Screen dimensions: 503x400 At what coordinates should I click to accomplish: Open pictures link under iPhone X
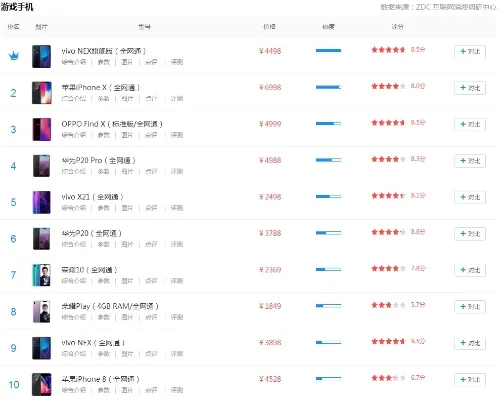pos(127,98)
